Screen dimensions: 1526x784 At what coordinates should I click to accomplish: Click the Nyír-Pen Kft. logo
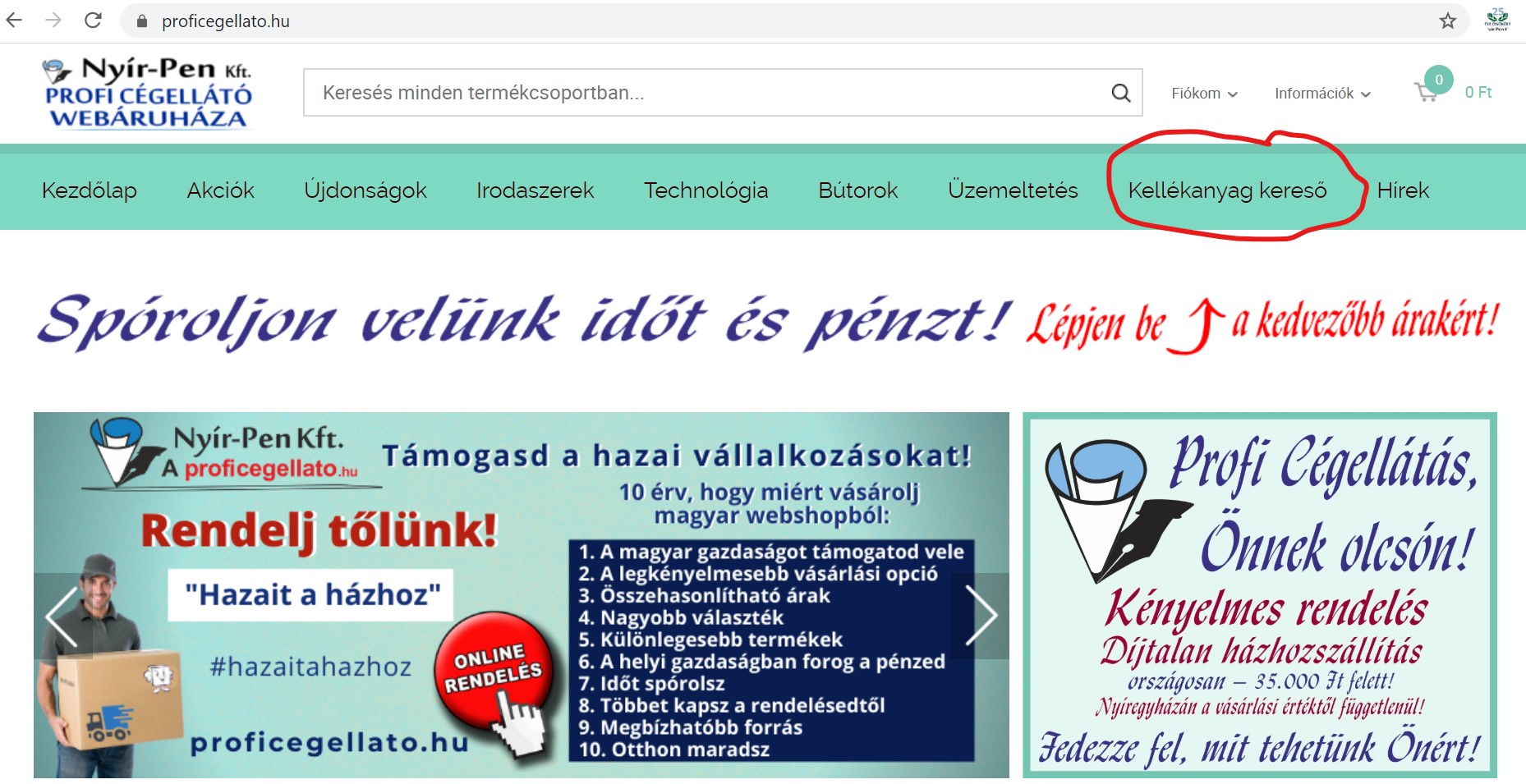[148, 93]
